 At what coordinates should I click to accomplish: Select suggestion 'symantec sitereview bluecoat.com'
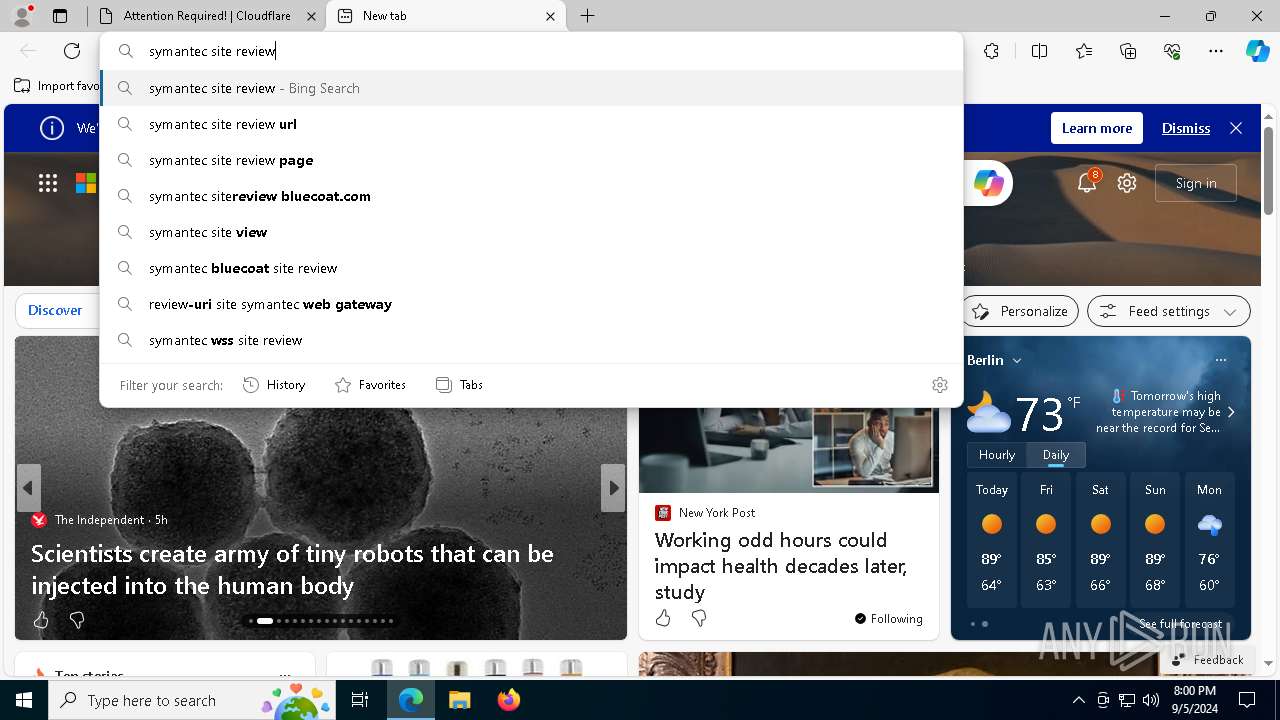531,196
